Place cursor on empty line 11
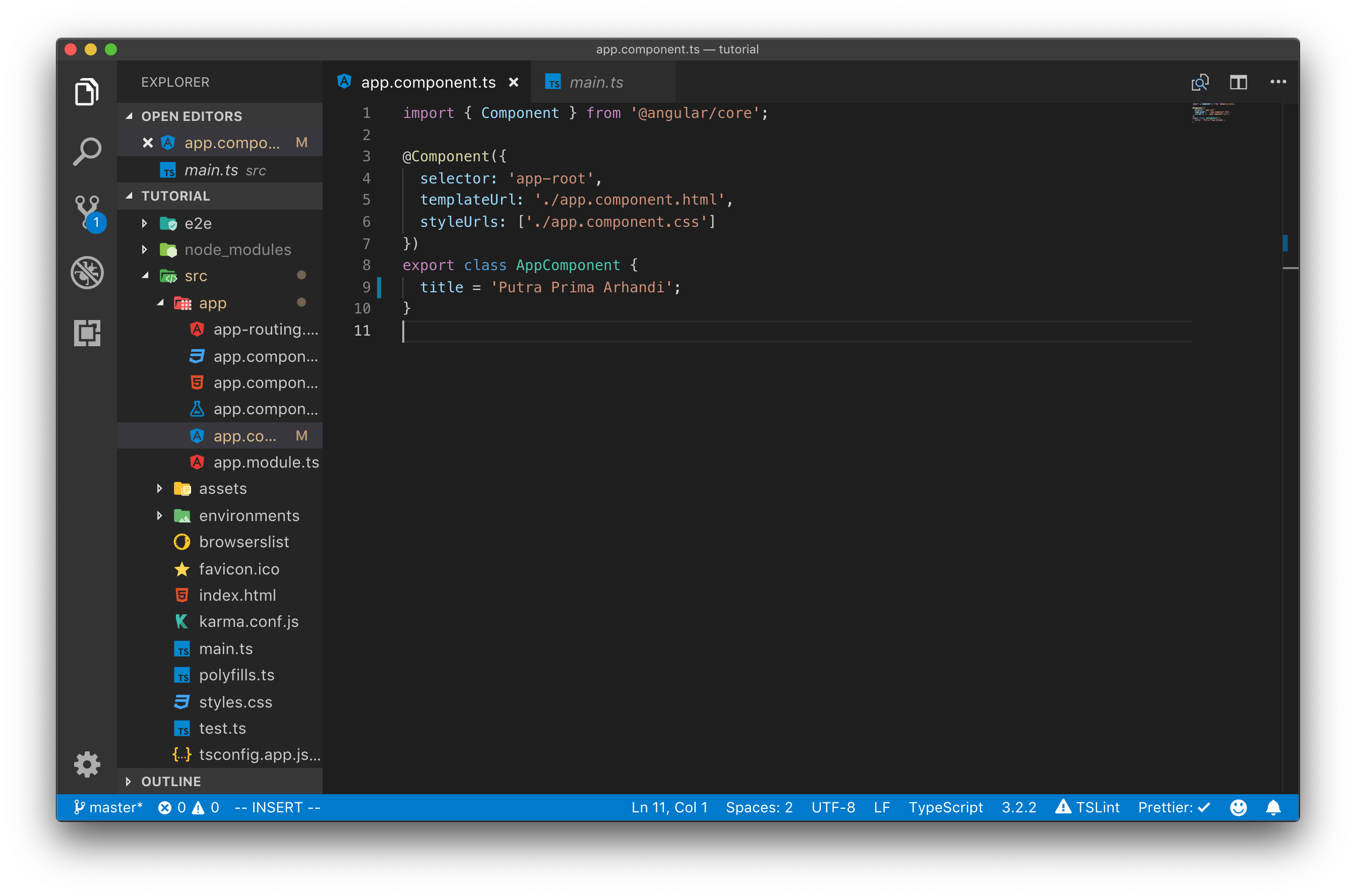Image resolution: width=1356 pixels, height=896 pixels. coord(797,331)
